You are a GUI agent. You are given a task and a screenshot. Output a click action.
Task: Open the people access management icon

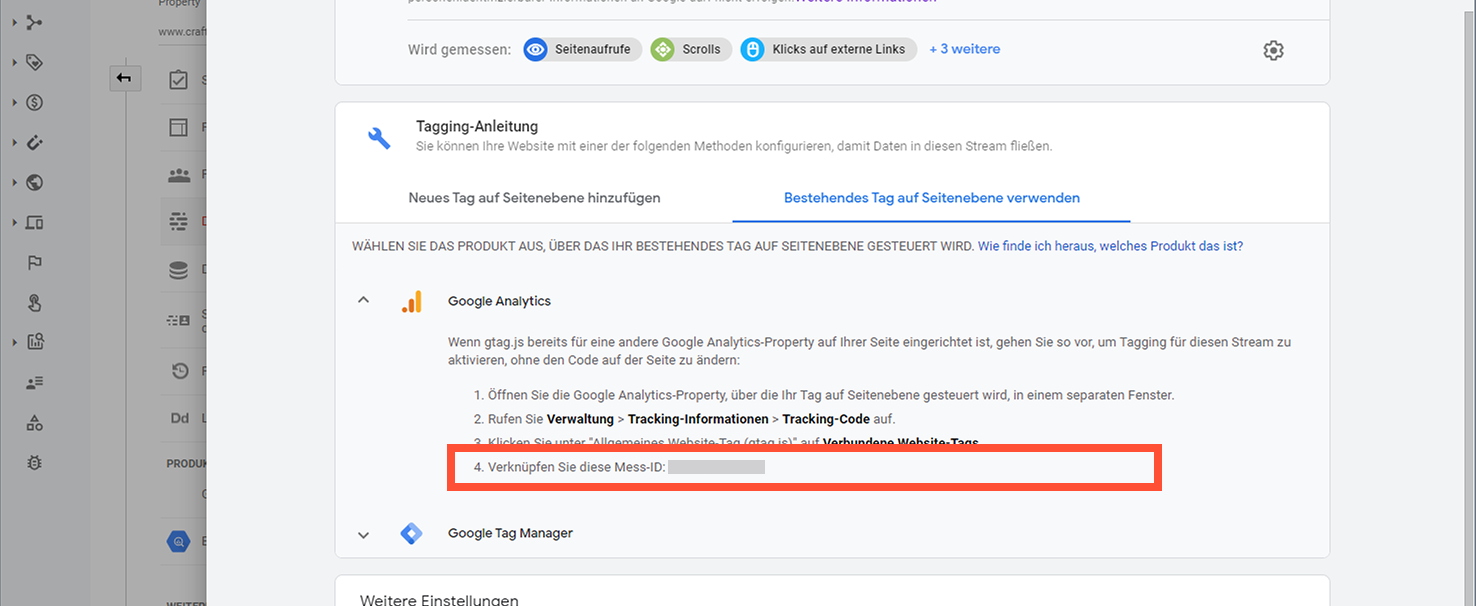tap(179, 175)
